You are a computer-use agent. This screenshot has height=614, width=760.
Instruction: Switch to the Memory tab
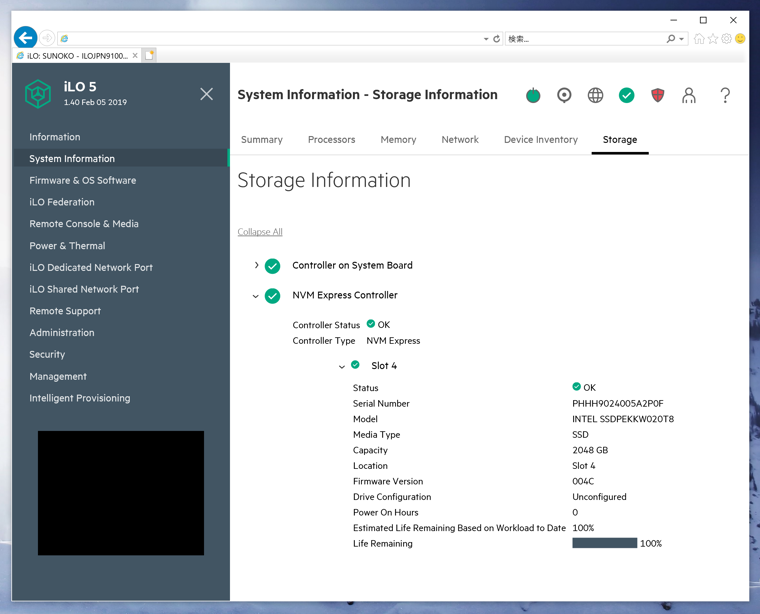coord(398,140)
